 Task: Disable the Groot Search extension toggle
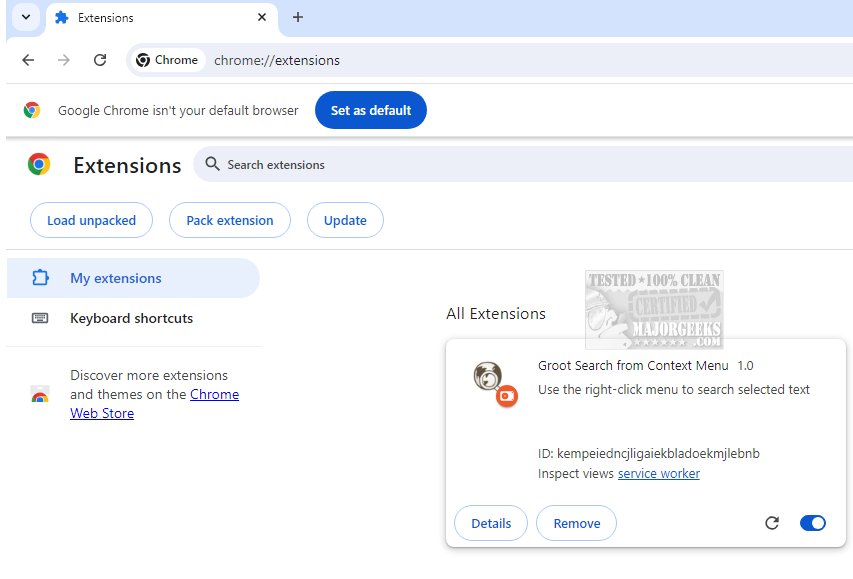(x=813, y=523)
